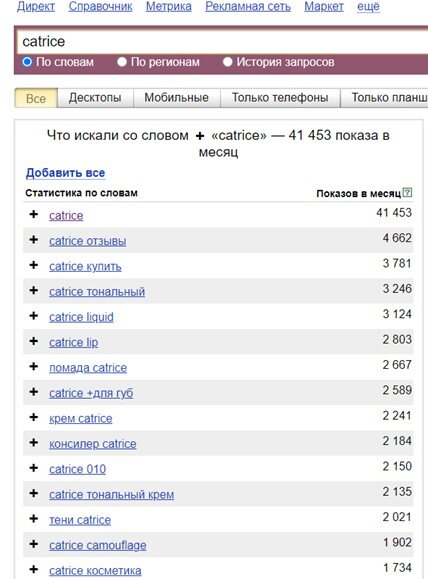The height and width of the screenshot is (579, 428).
Task: Open the 'Метрика' service link
Action: 169,6
